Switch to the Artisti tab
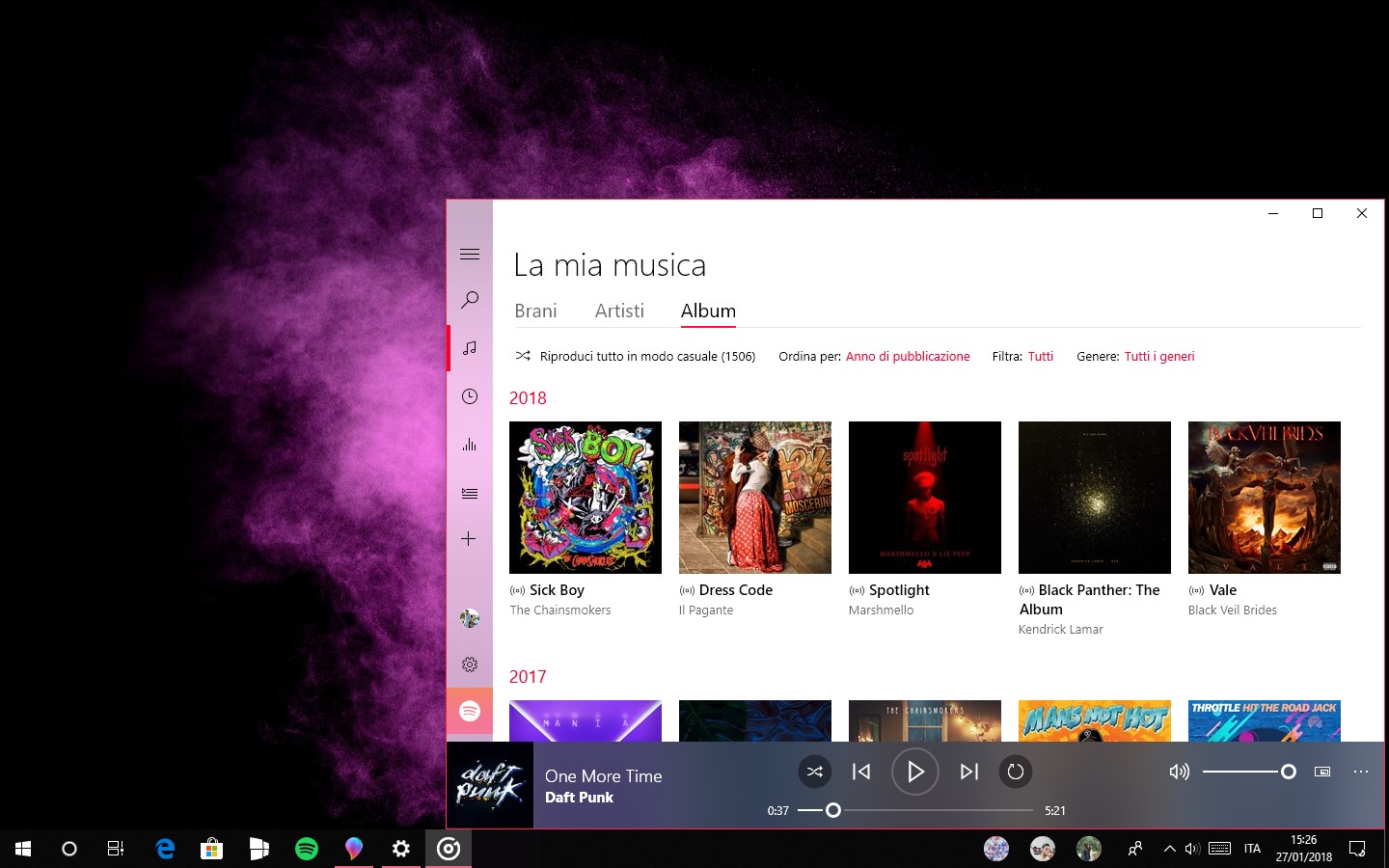This screenshot has height=868, width=1389. point(619,311)
